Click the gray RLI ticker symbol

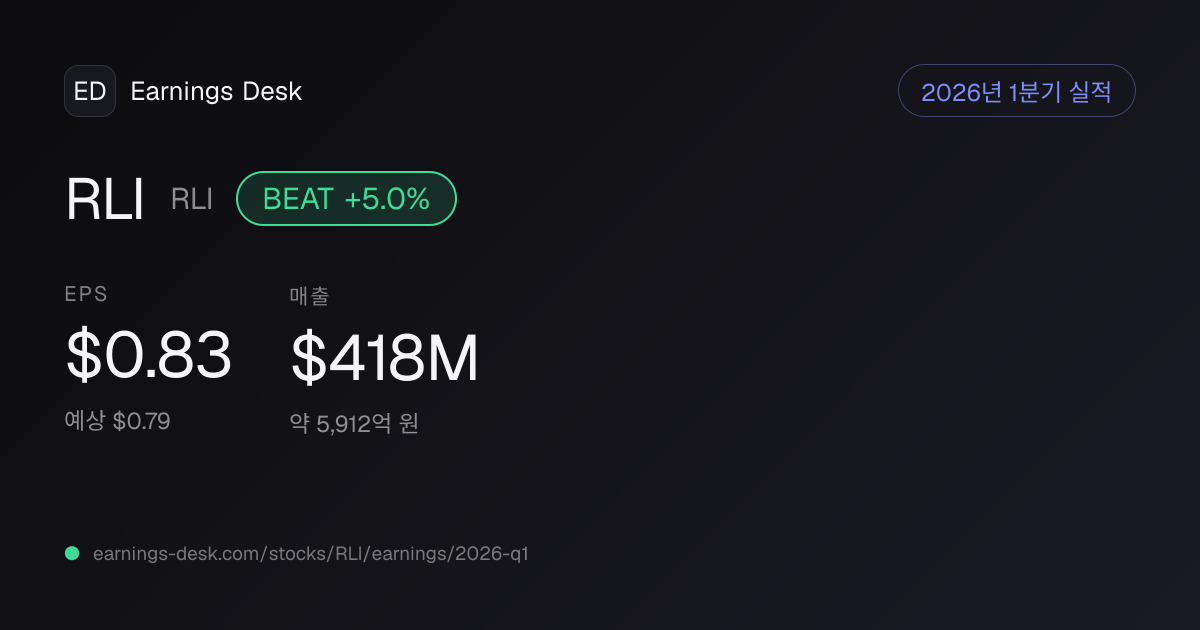[x=192, y=199]
